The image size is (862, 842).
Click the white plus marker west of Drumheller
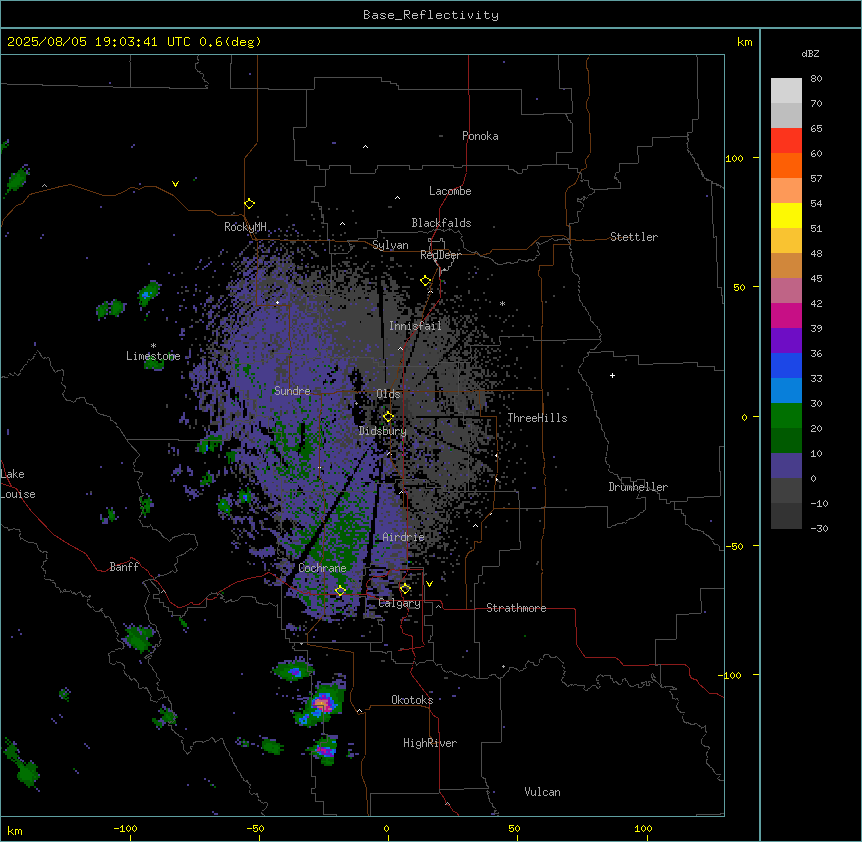[612, 375]
